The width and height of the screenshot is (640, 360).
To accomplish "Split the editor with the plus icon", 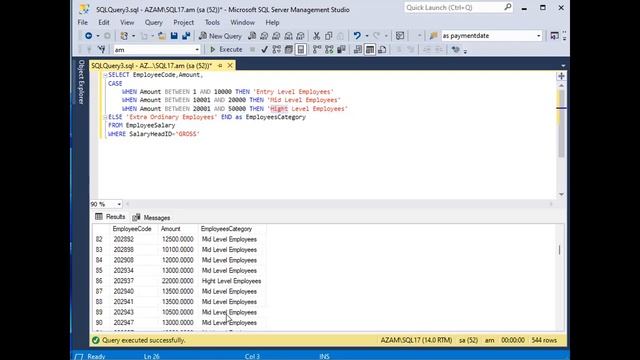I will tap(561, 76).
